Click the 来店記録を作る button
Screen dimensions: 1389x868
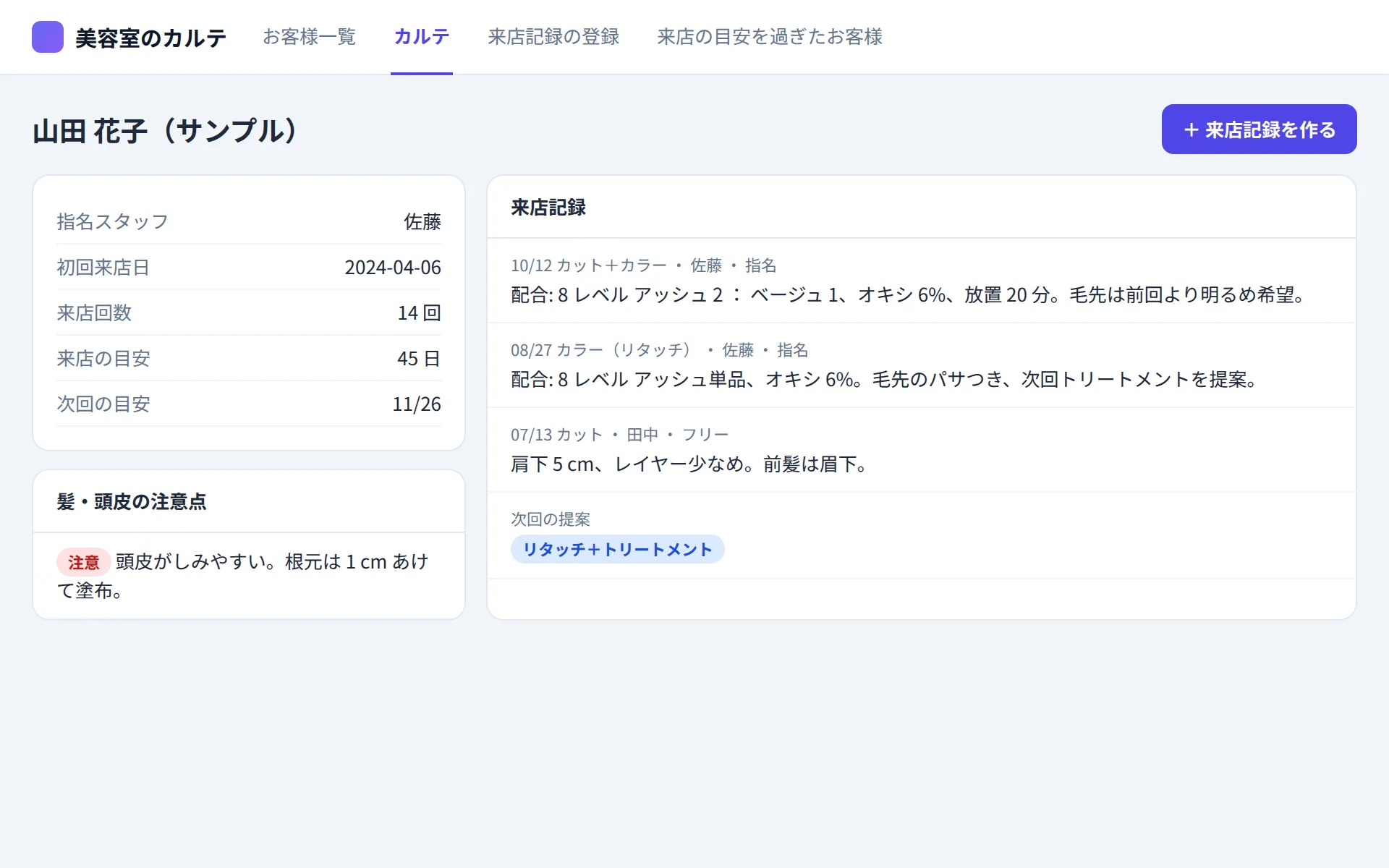1260,129
